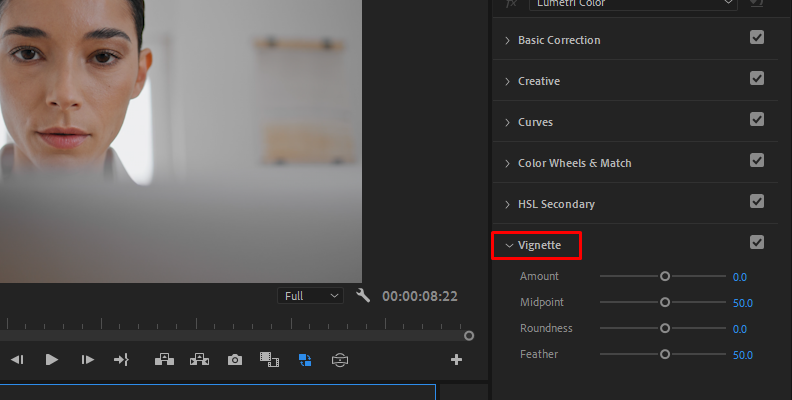Expand the Curves section
This screenshot has height=400, width=792.
[508, 122]
